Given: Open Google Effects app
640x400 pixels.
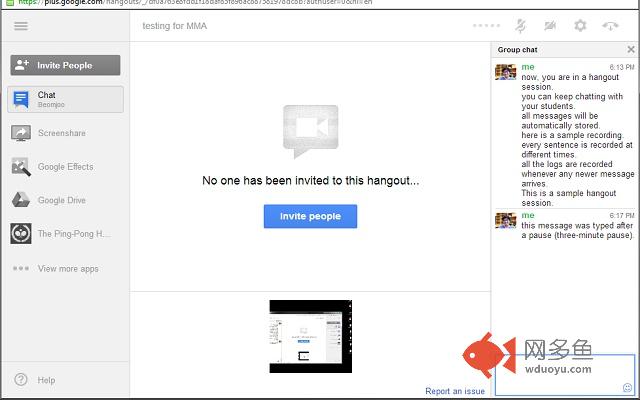Looking at the screenshot, I should 65,167.
